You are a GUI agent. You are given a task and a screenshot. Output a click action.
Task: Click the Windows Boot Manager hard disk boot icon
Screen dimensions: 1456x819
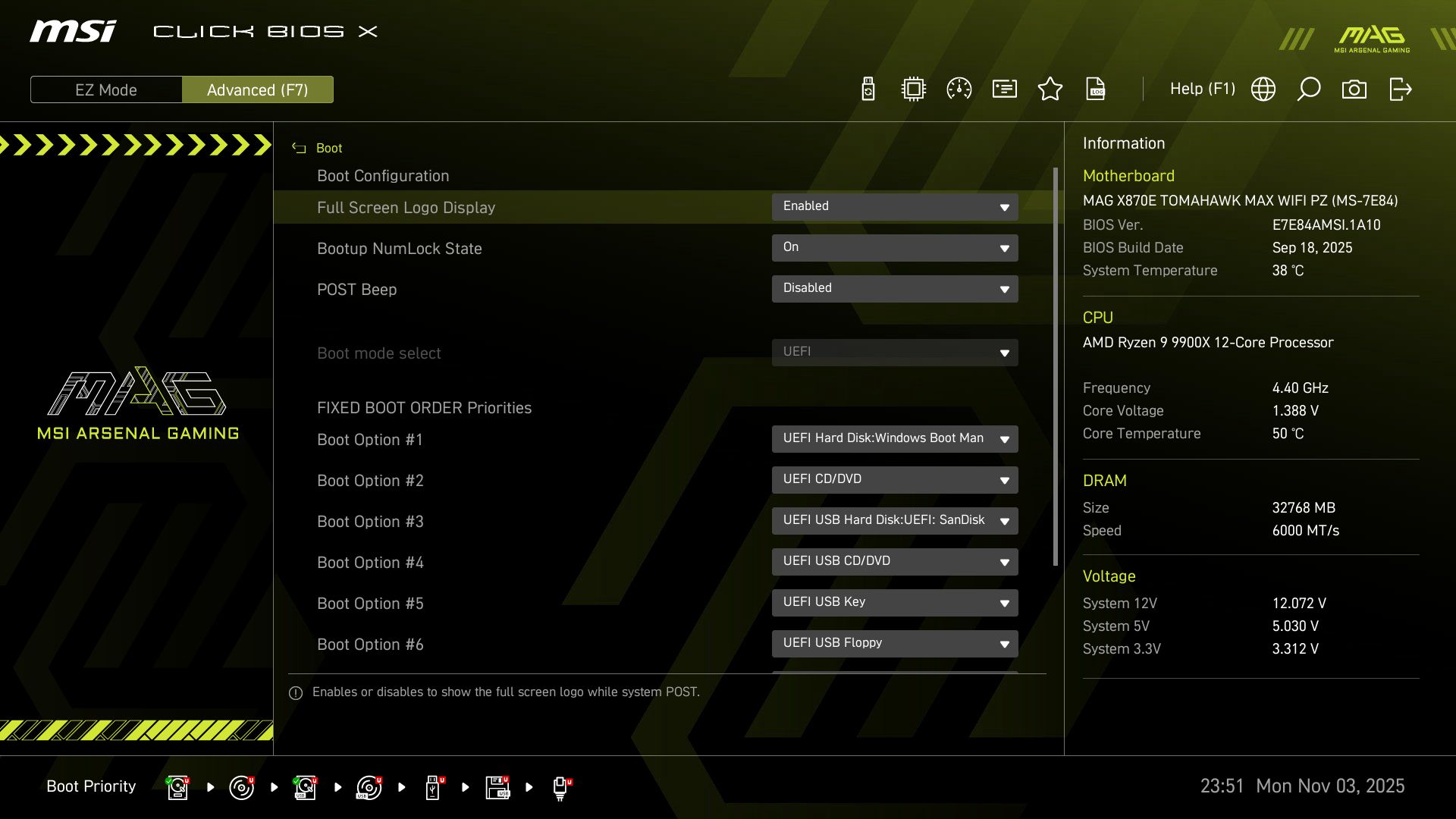[177, 786]
